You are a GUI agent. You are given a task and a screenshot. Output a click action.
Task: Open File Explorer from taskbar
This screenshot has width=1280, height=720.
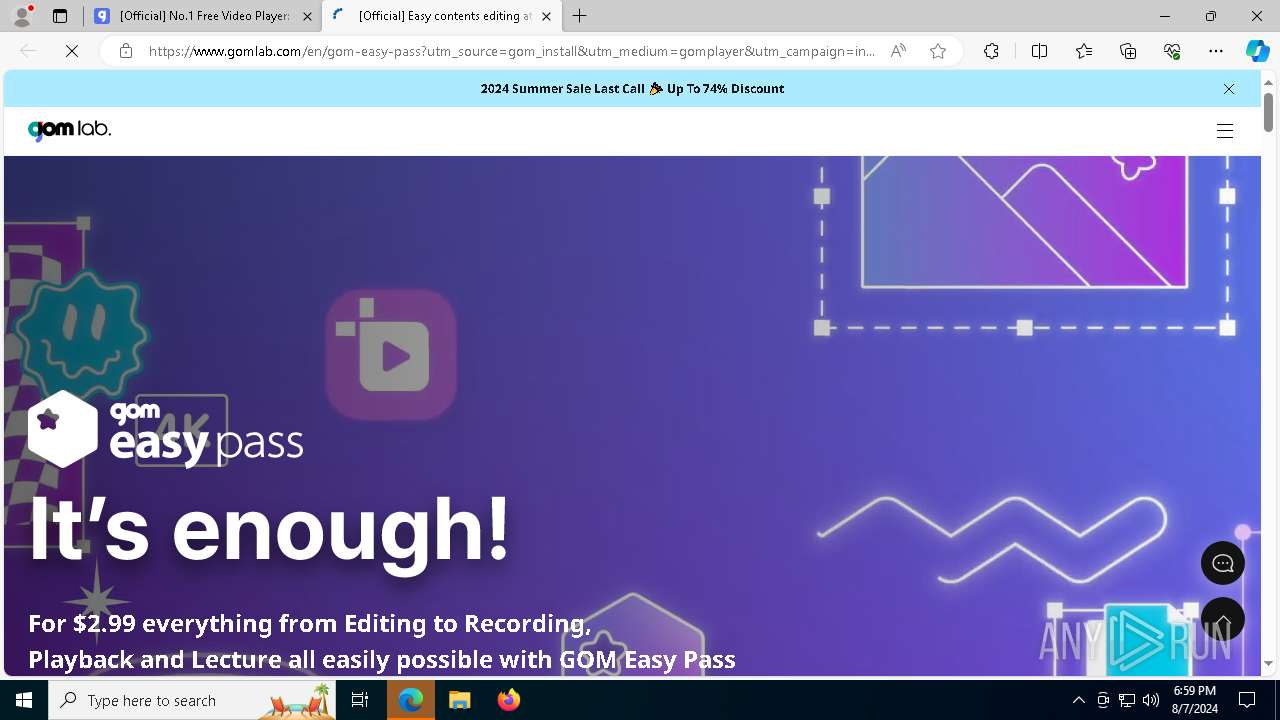tap(459, 700)
